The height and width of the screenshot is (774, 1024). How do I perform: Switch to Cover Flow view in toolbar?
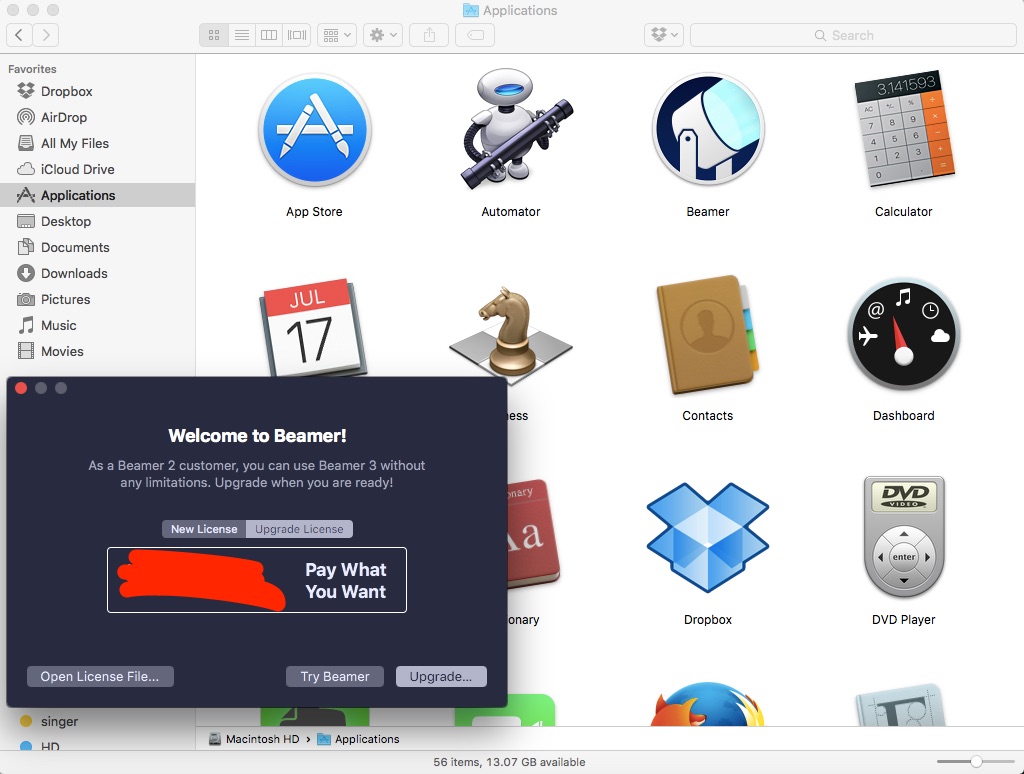pos(297,35)
